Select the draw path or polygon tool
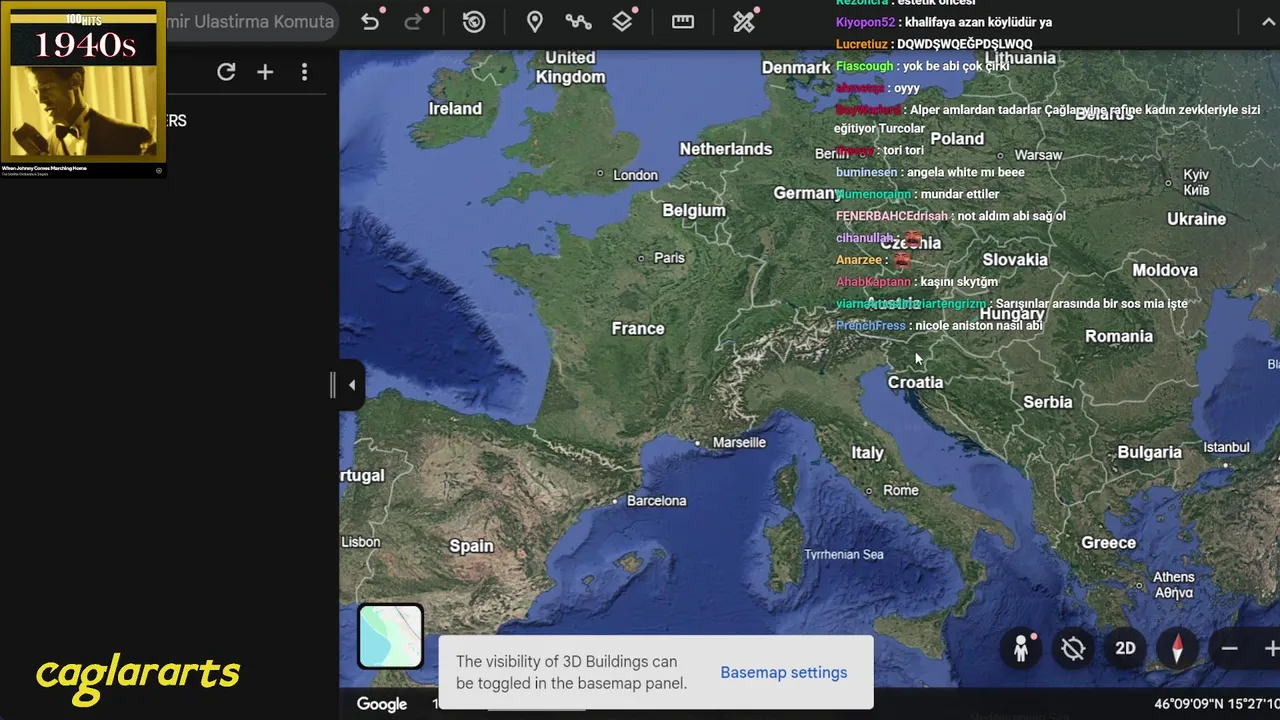The height and width of the screenshot is (720, 1280). pos(578,22)
